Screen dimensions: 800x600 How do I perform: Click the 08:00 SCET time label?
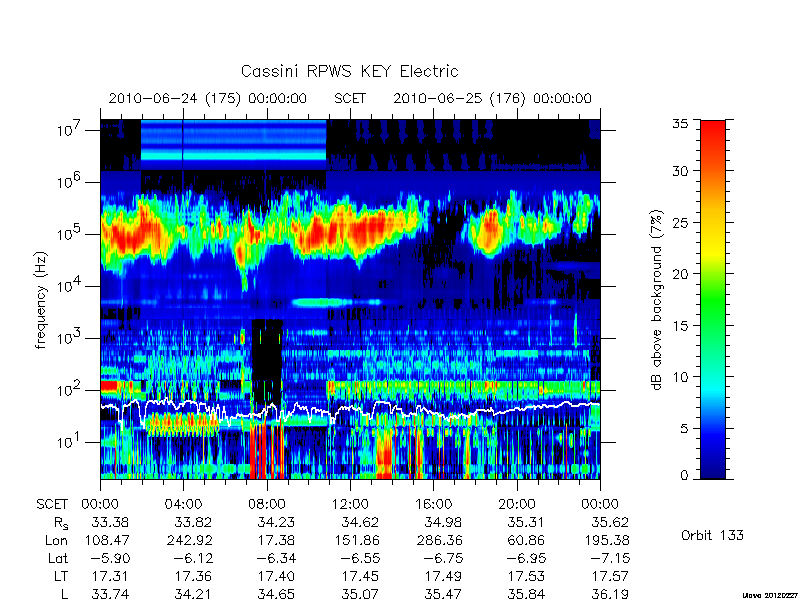(x=266, y=504)
